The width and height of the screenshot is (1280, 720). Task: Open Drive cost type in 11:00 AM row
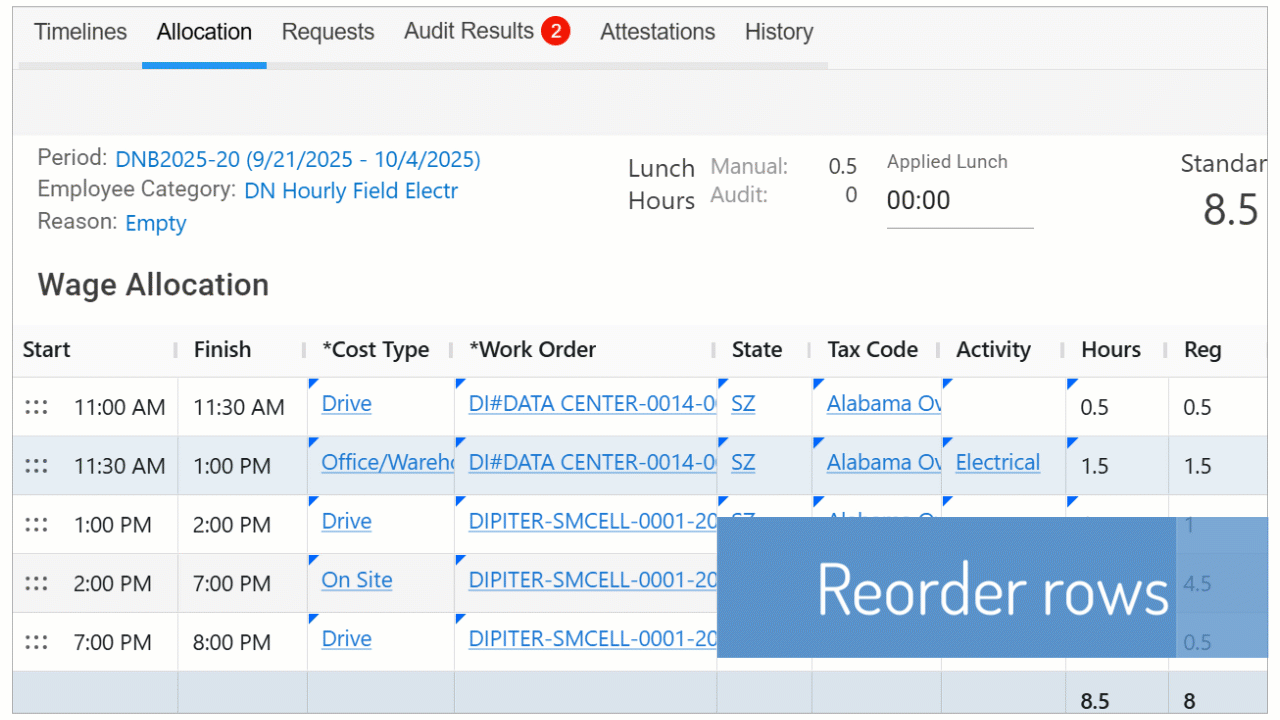point(347,404)
